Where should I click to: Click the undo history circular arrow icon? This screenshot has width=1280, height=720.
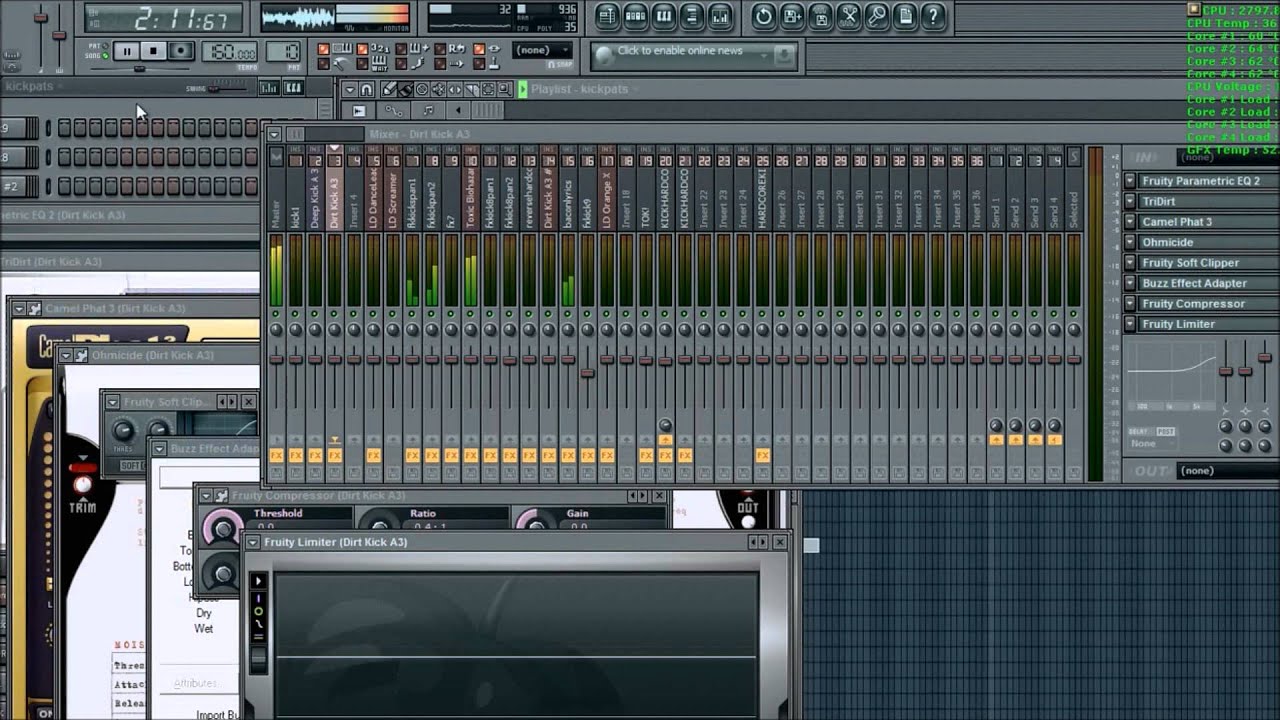click(764, 16)
